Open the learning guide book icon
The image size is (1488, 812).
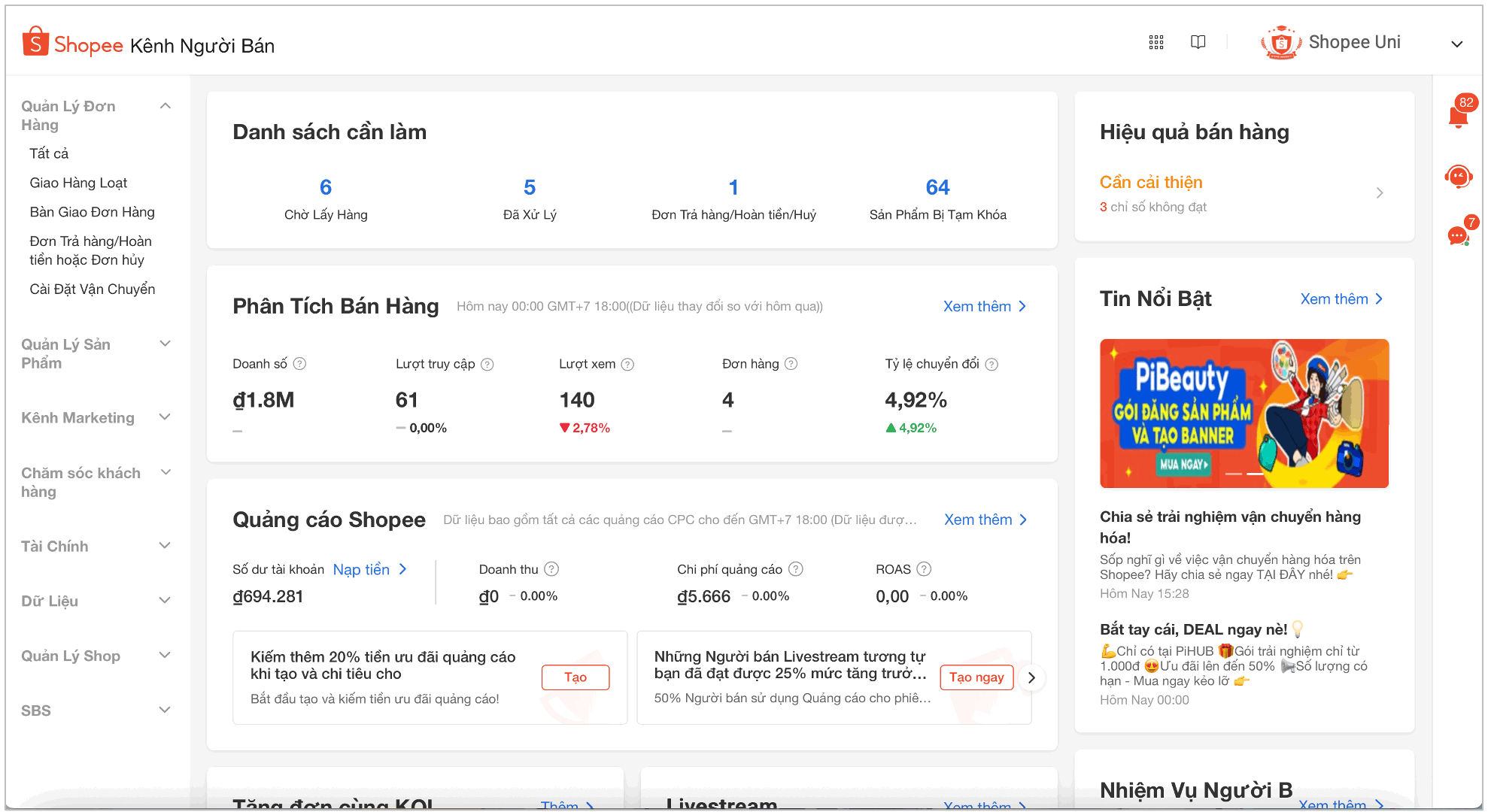tap(1198, 42)
